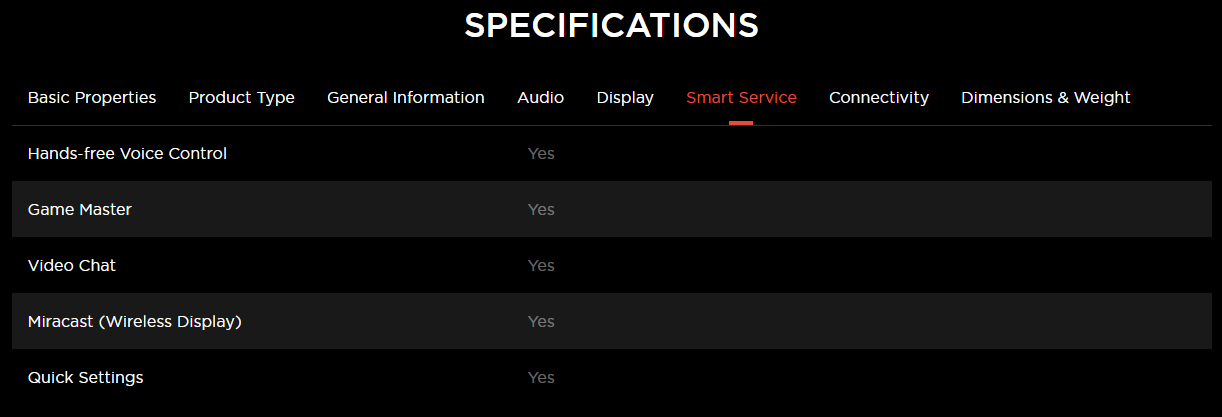The width and height of the screenshot is (1222, 417).
Task: Click the Game Master row label
Action: coord(80,210)
